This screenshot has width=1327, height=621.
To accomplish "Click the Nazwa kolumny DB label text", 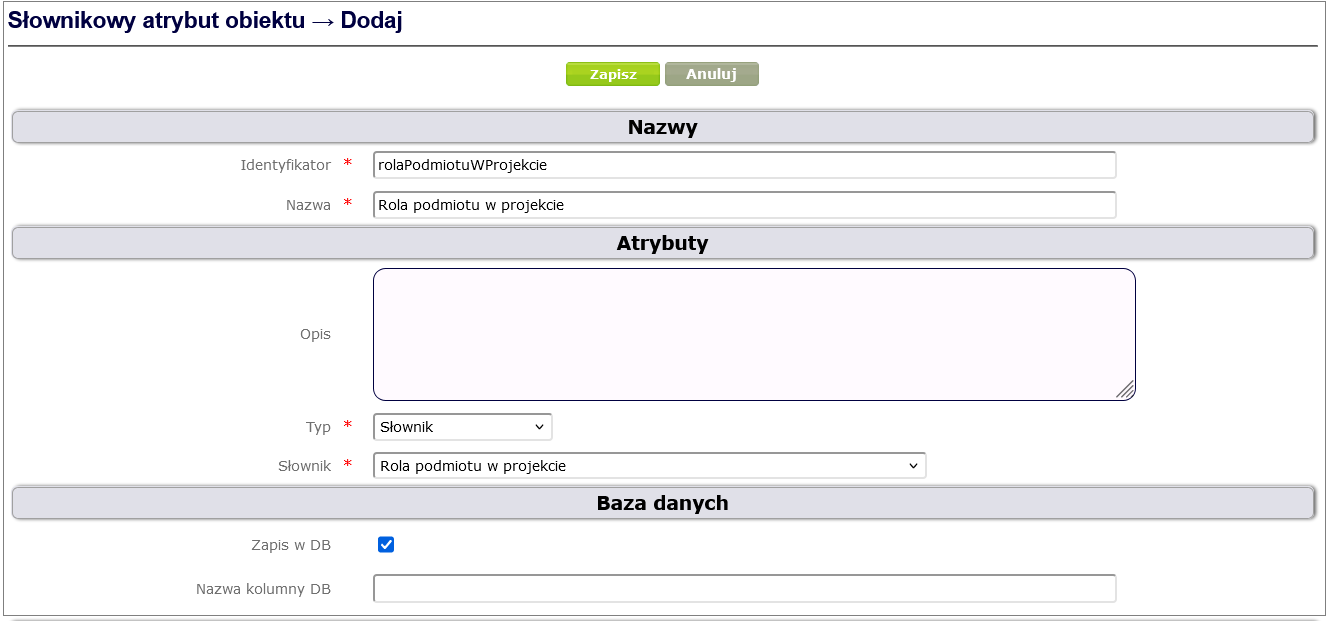I will click(263, 589).
